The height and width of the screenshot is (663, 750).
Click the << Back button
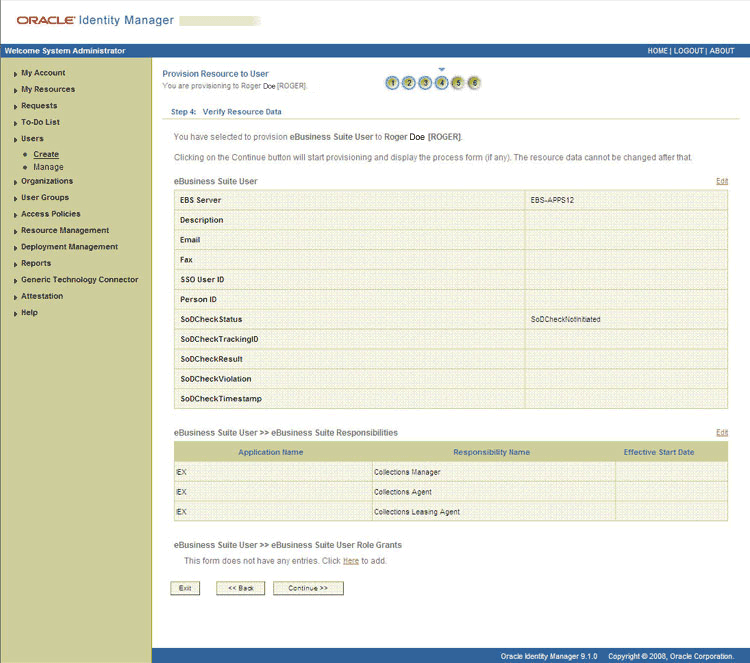(x=241, y=588)
